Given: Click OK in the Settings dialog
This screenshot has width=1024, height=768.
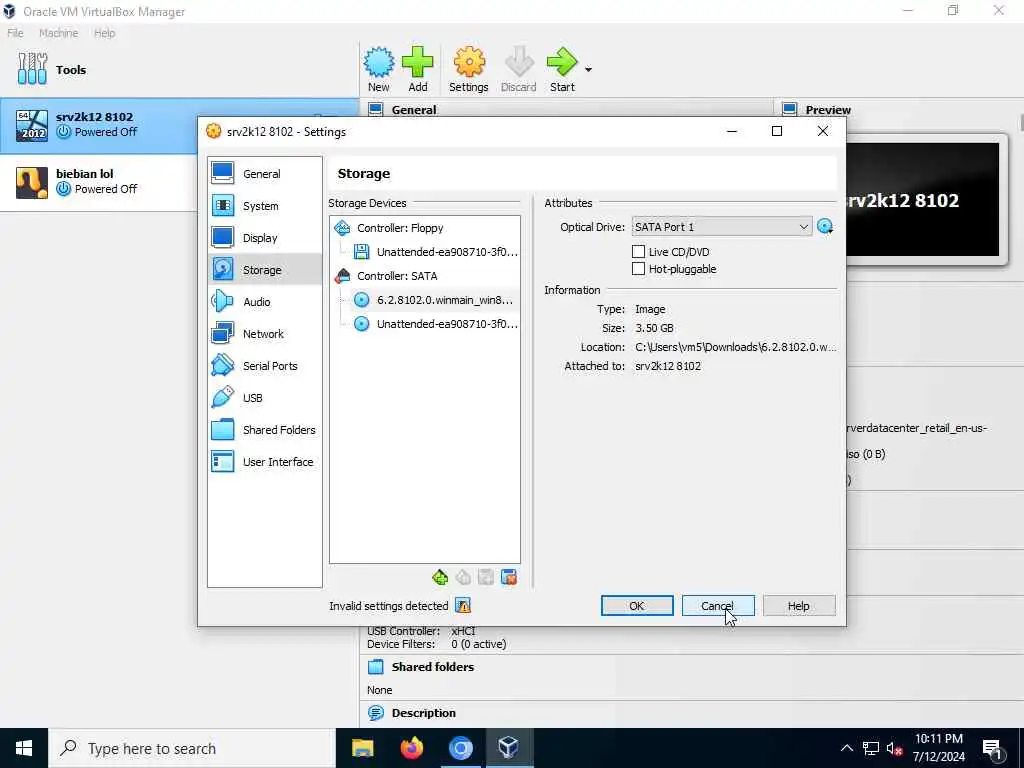Looking at the screenshot, I should pyautogui.click(x=637, y=605).
